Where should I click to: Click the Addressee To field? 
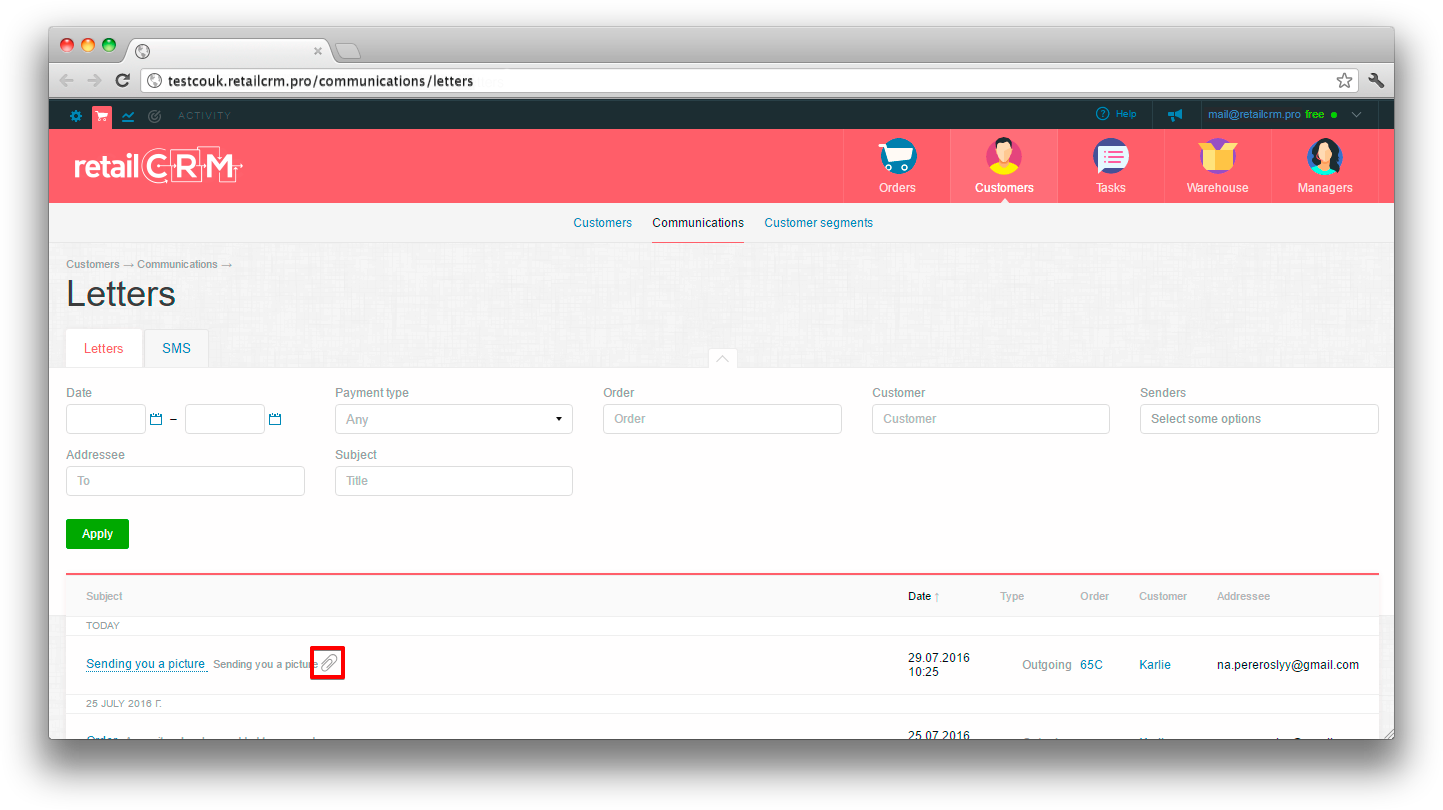click(x=185, y=481)
